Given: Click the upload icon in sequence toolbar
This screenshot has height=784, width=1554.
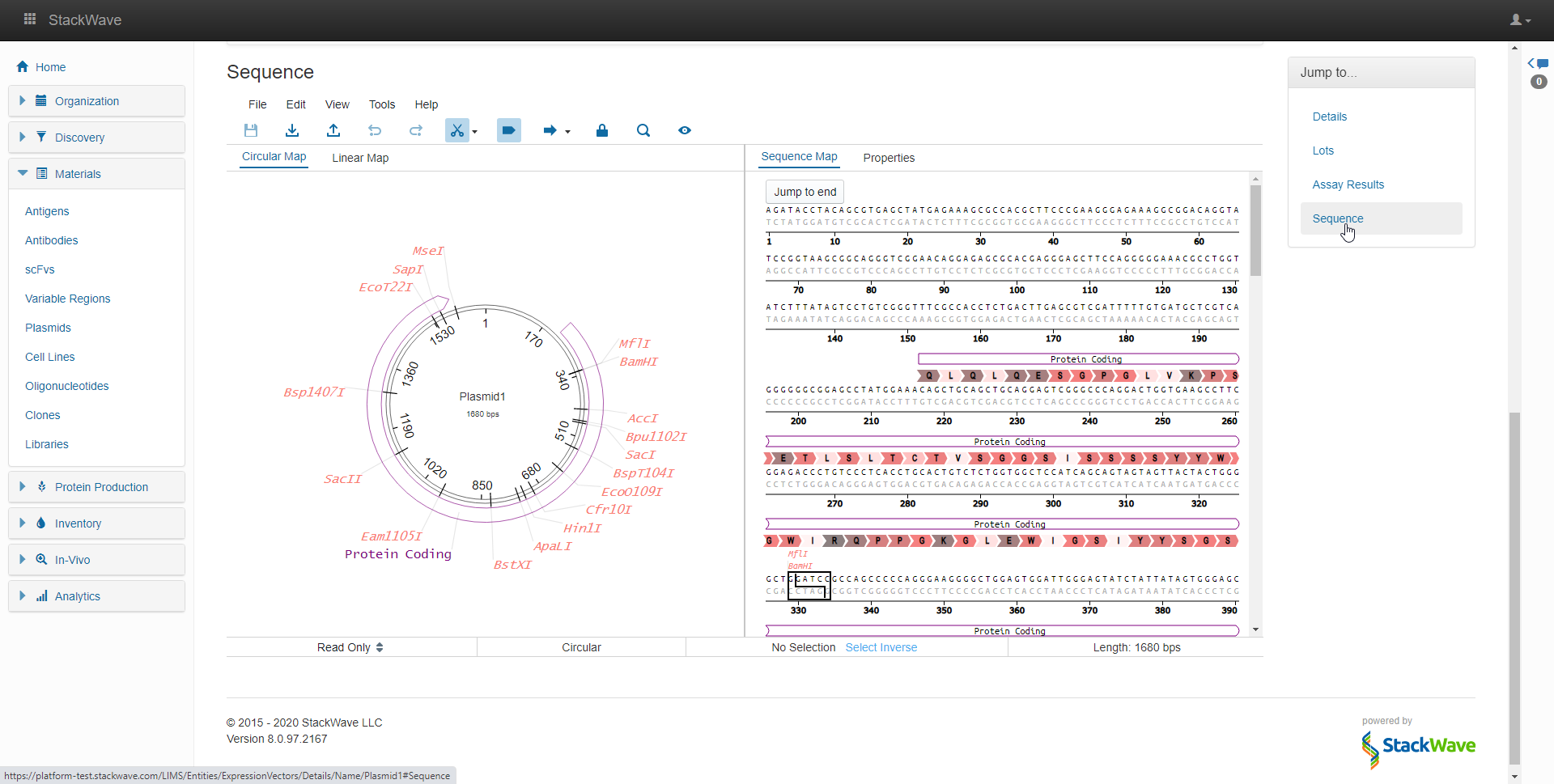Looking at the screenshot, I should pyautogui.click(x=333, y=130).
